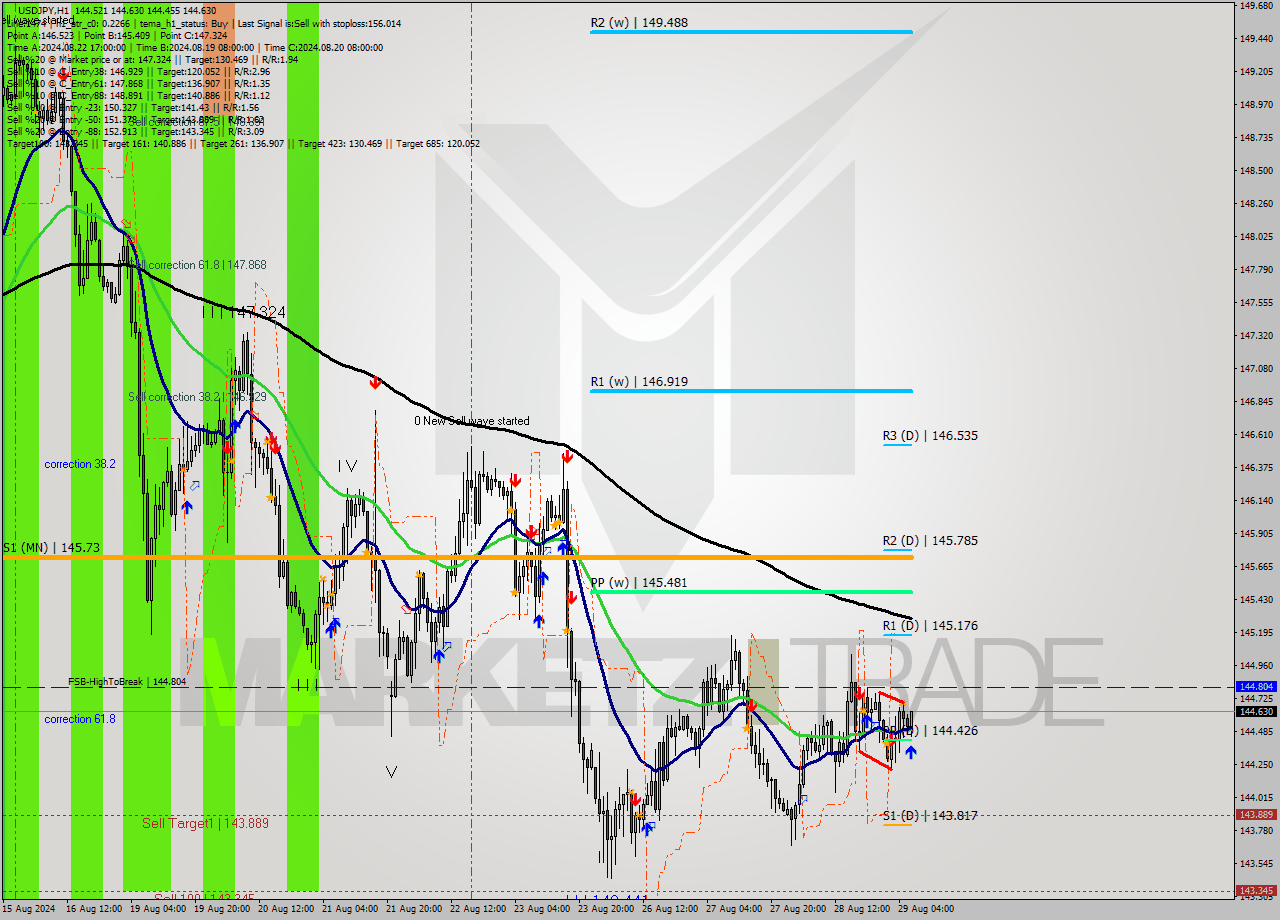This screenshot has height=920, width=1280.
Task: Click the red 143.345 price tag
Action: point(1256,890)
